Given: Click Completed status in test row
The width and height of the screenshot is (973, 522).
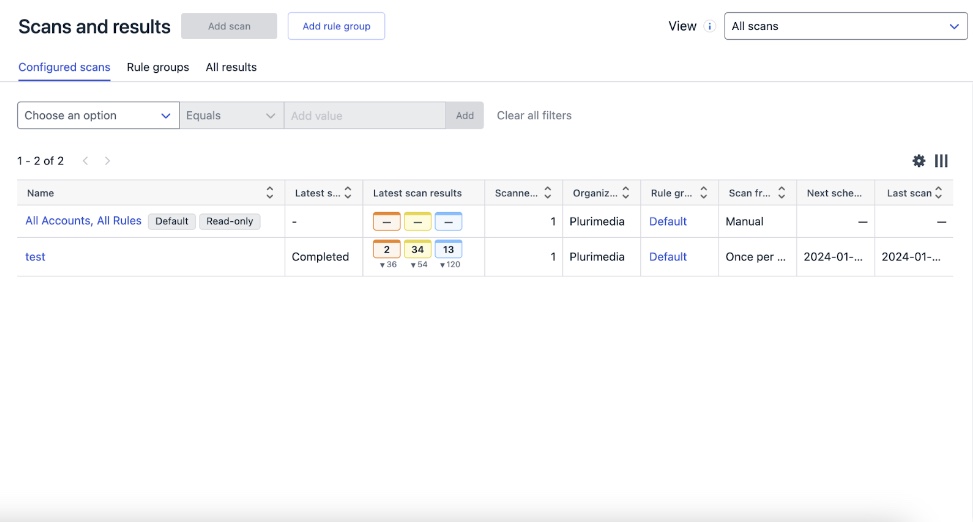Looking at the screenshot, I should tap(320, 256).
